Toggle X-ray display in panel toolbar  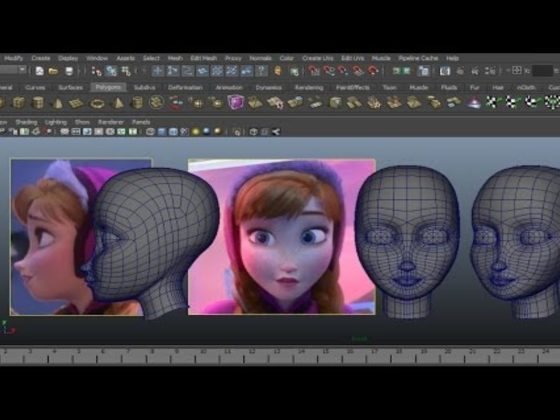(x=253, y=132)
